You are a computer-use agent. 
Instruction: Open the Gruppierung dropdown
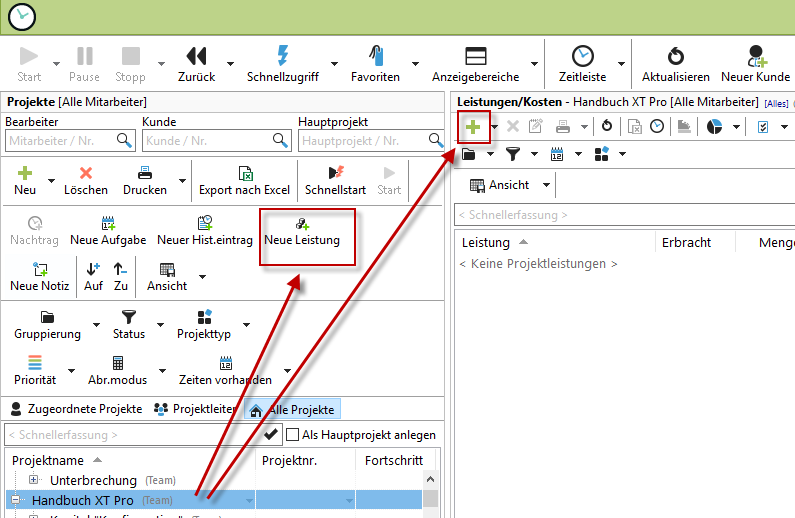coord(47,326)
